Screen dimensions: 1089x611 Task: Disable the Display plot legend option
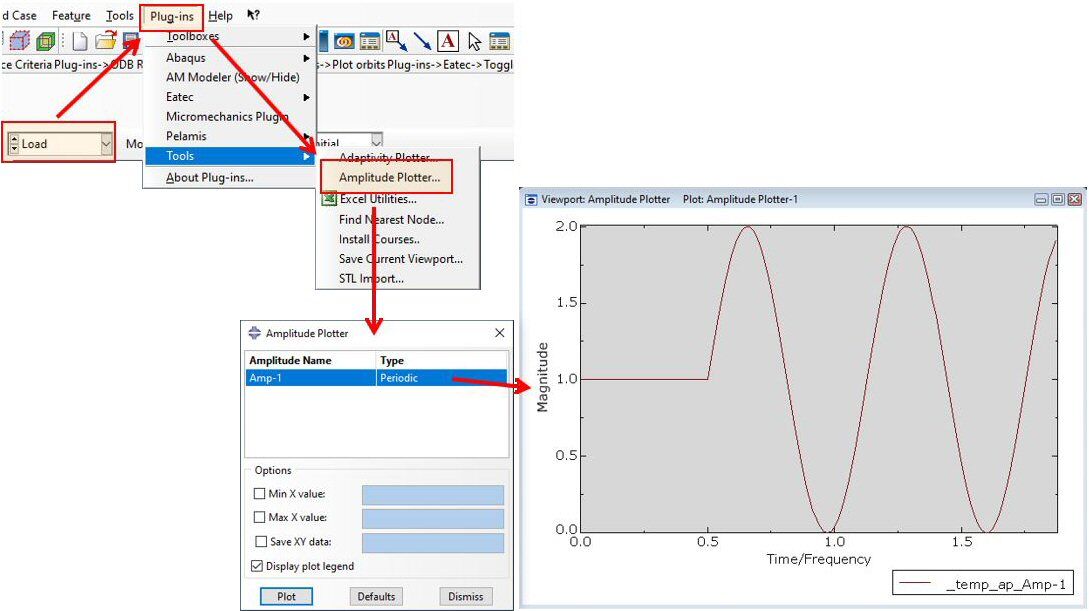258,566
